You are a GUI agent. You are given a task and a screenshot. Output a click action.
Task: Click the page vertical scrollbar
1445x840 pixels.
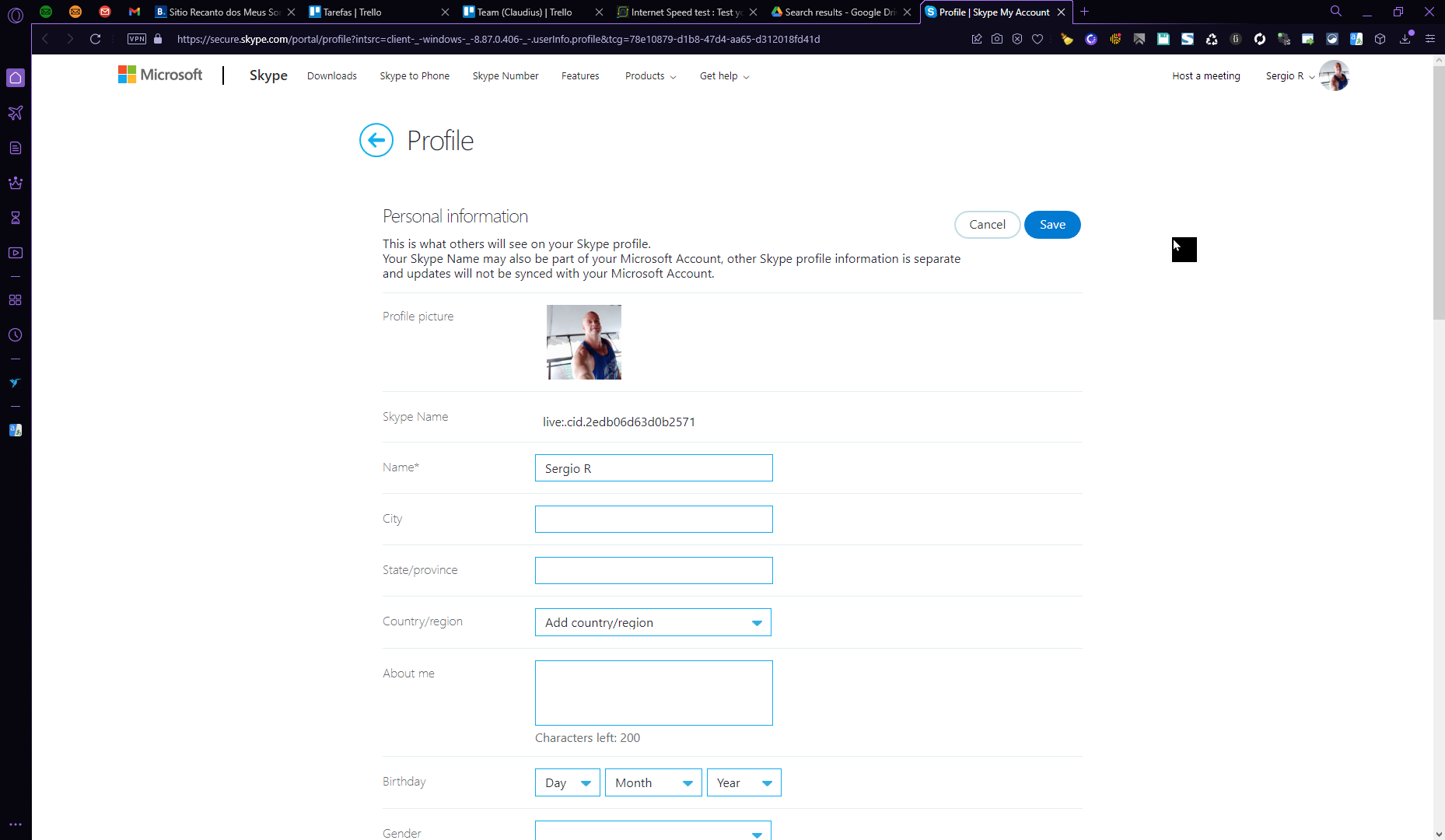1439,193
